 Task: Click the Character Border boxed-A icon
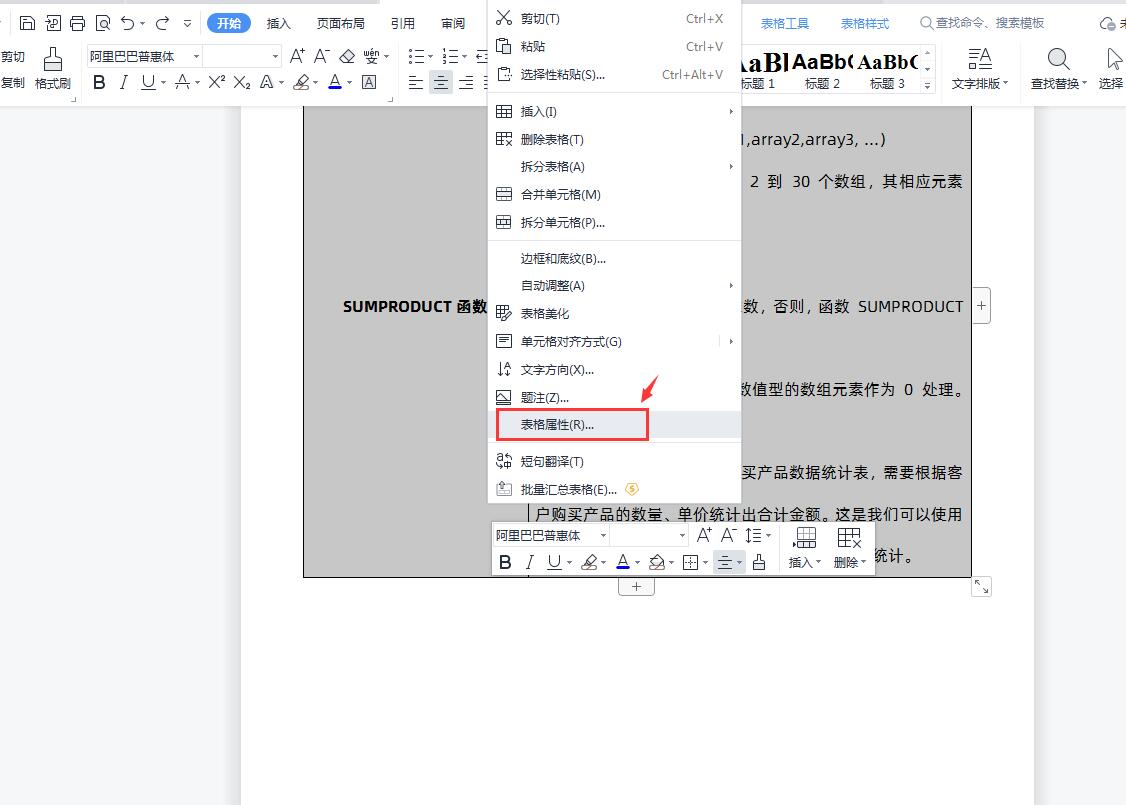click(369, 82)
